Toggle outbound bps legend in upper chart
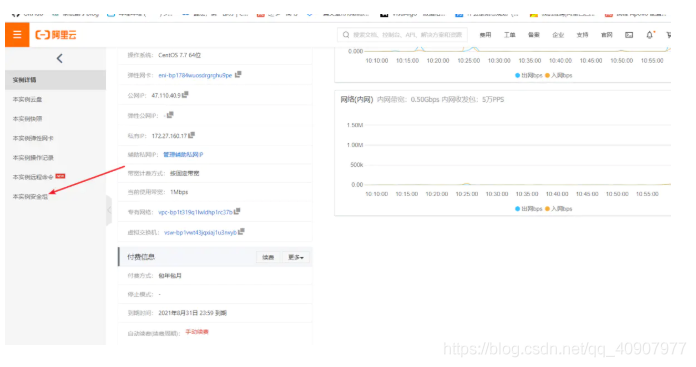 click(529, 75)
